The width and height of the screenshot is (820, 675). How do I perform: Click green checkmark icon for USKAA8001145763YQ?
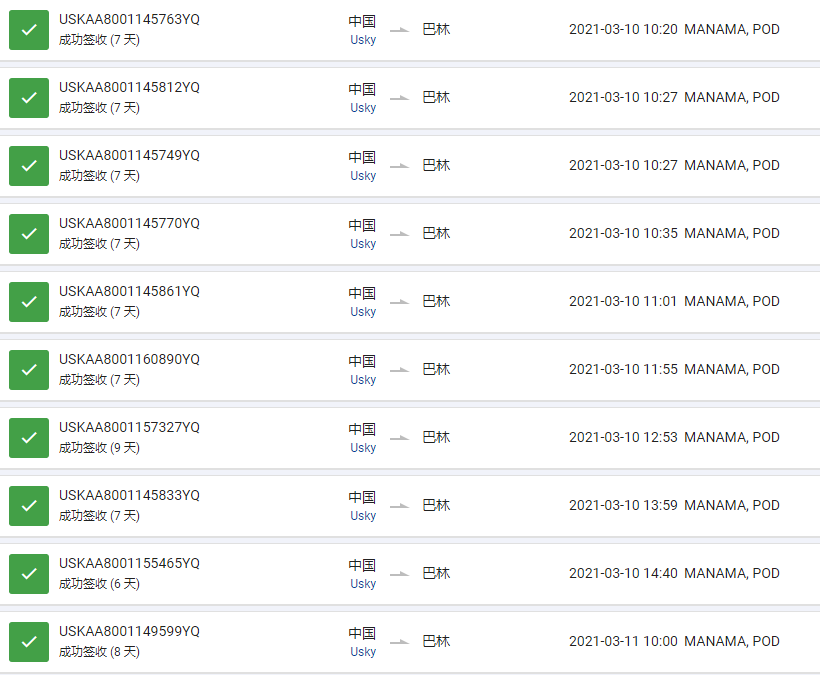click(29, 30)
